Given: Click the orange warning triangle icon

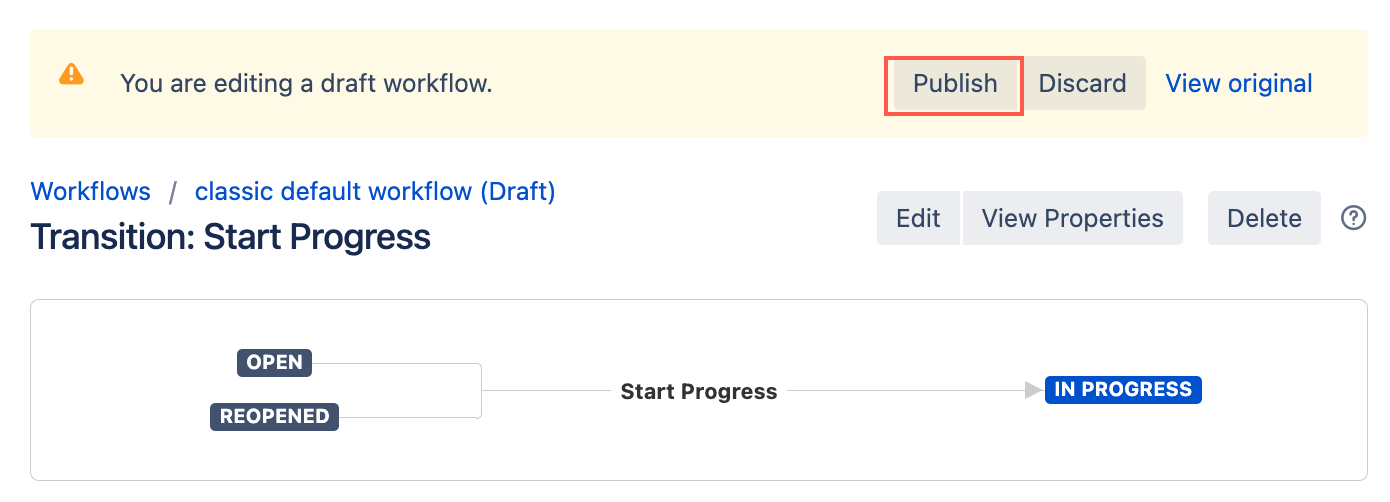Looking at the screenshot, I should (71, 74).
